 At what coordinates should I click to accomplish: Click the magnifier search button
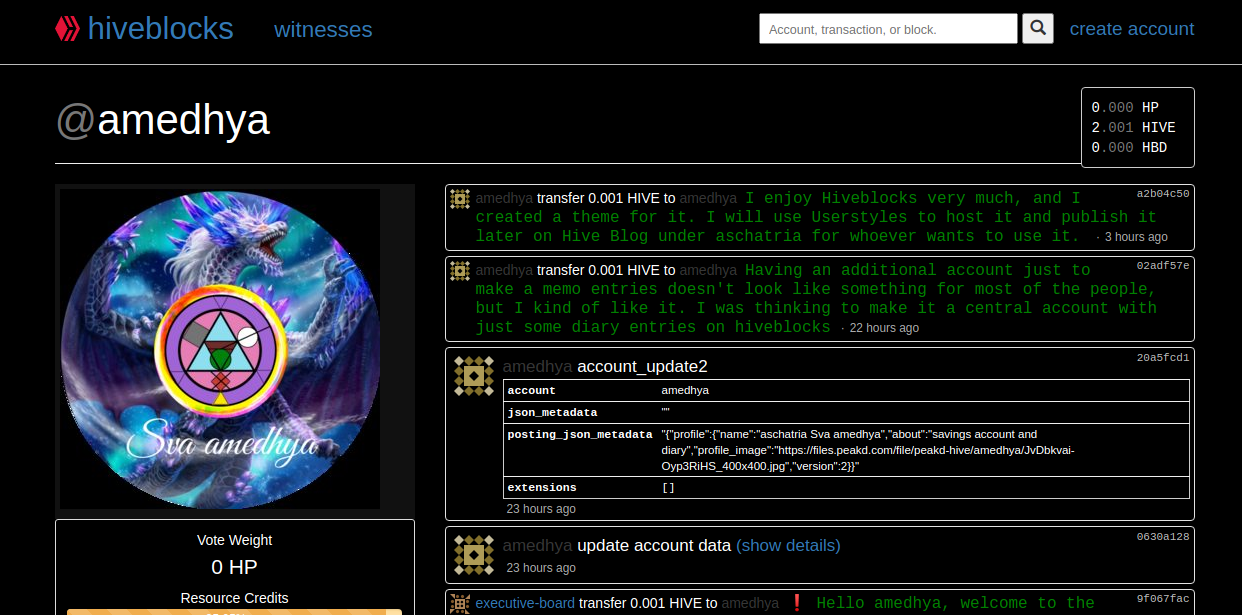click(x=1038, y=29)
